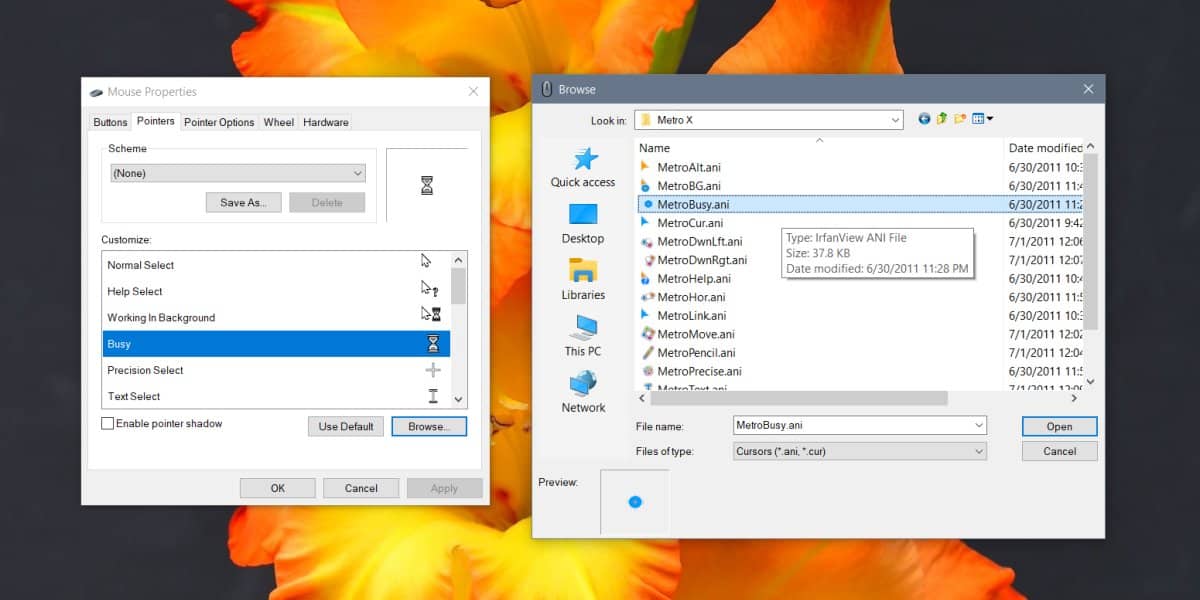Go back to the last folder visited

[924, 119]
